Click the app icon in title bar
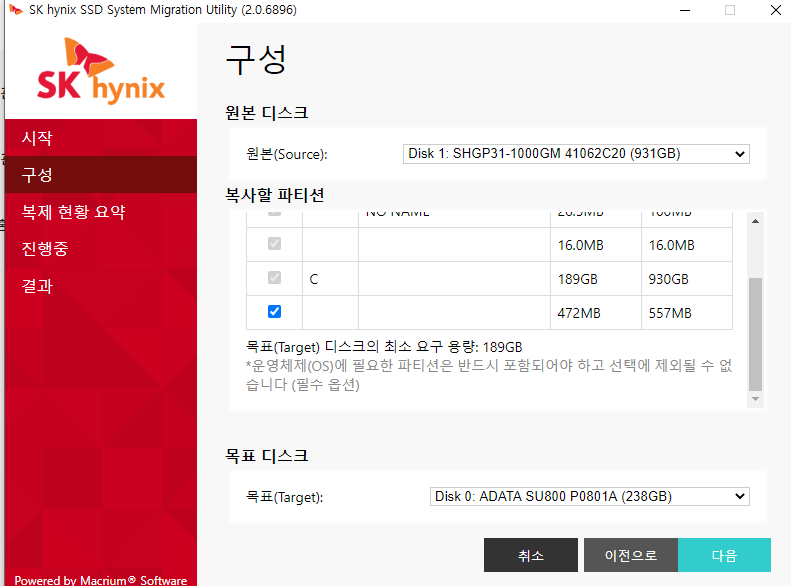The height and width of the screenshot is (586, 791). pos(16,10)
